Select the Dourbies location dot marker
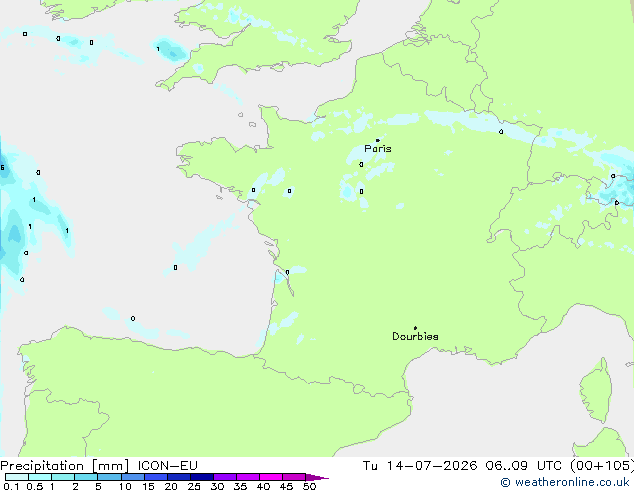Image resolution: width=634 pixels, height=490 pixels. [x=415, y=328]
